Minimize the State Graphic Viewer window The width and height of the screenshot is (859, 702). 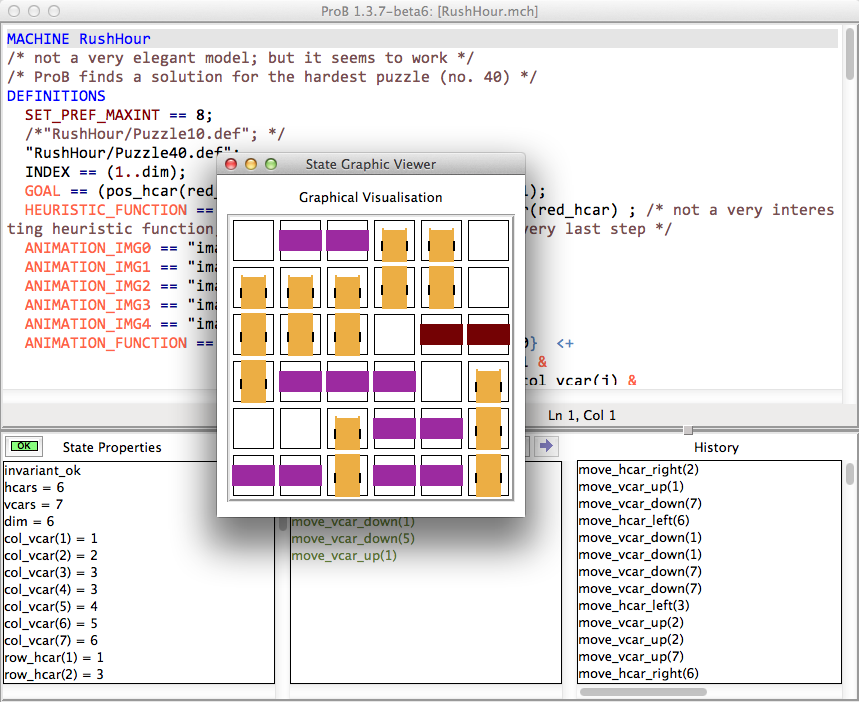coord(251,164)
